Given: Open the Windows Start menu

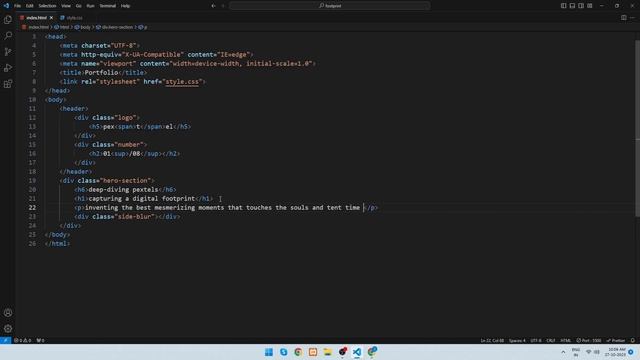Looking at the screenshot, I should coord(269,352).
